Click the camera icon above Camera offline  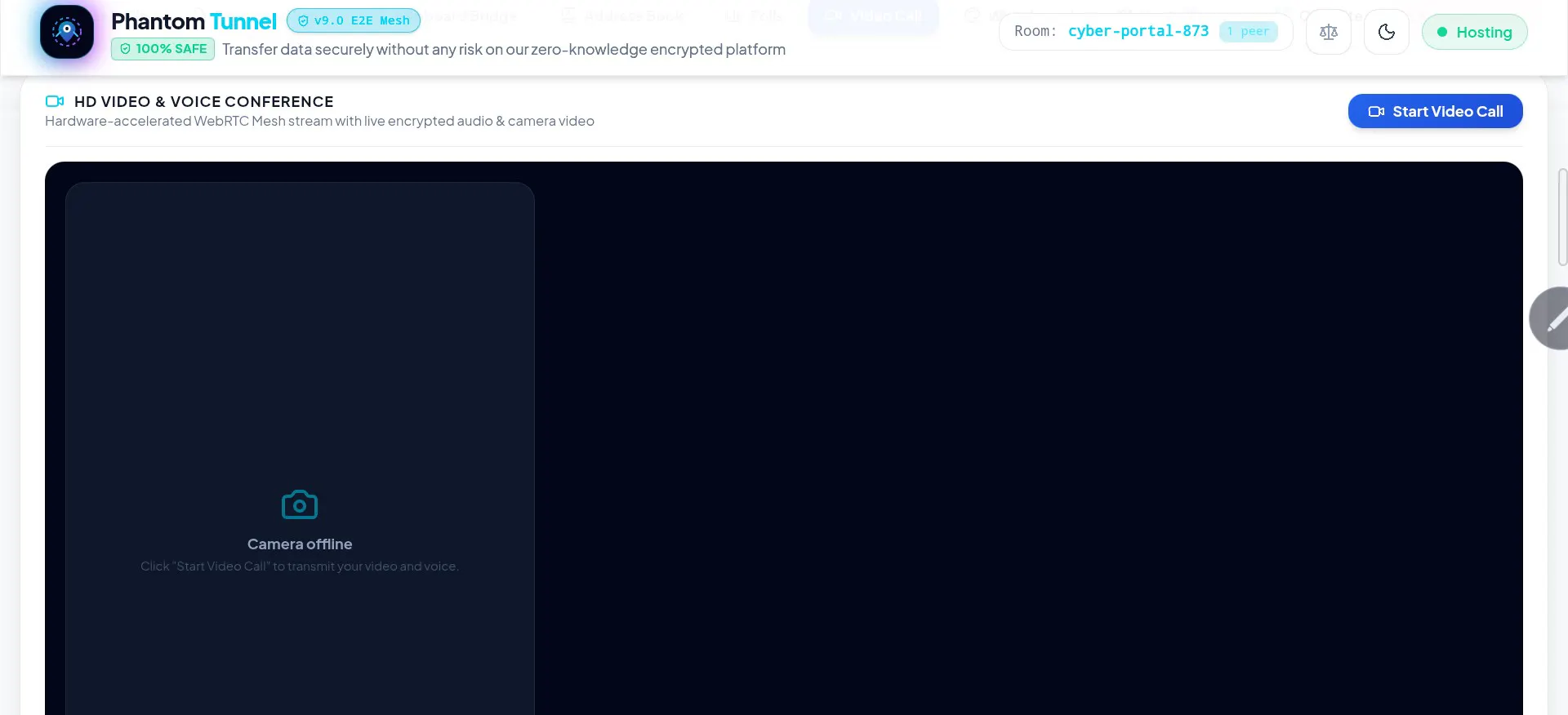pos(300,504)
